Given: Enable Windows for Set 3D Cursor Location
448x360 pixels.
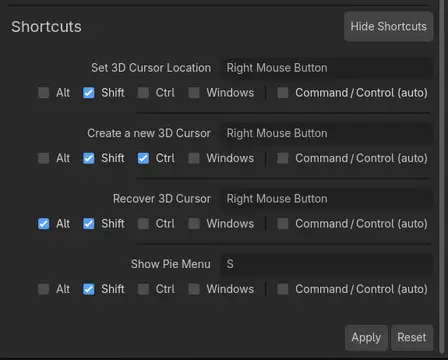Looking at the screenshot, I should 194,93.
